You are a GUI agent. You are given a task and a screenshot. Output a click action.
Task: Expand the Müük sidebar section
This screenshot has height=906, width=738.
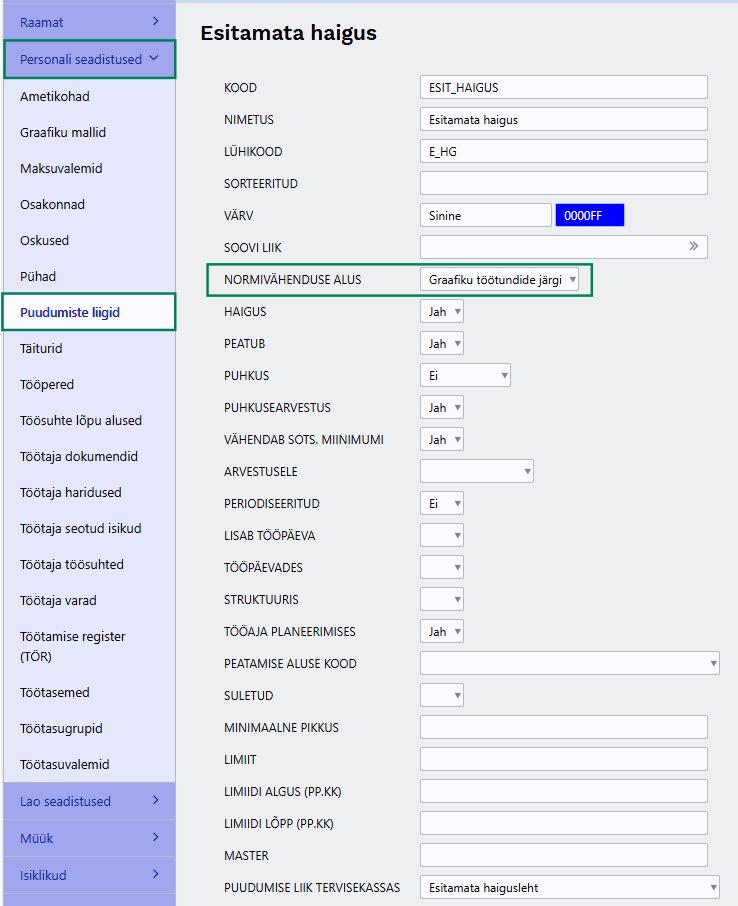coord(88,838)
